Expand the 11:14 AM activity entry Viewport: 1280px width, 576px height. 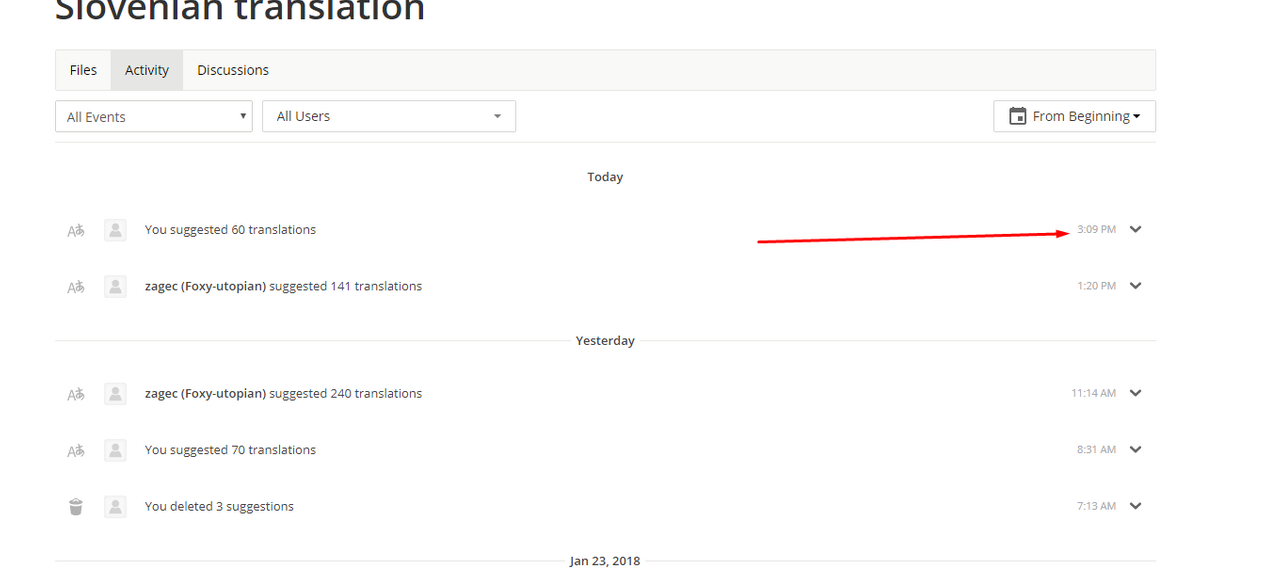click(1136, 393)
